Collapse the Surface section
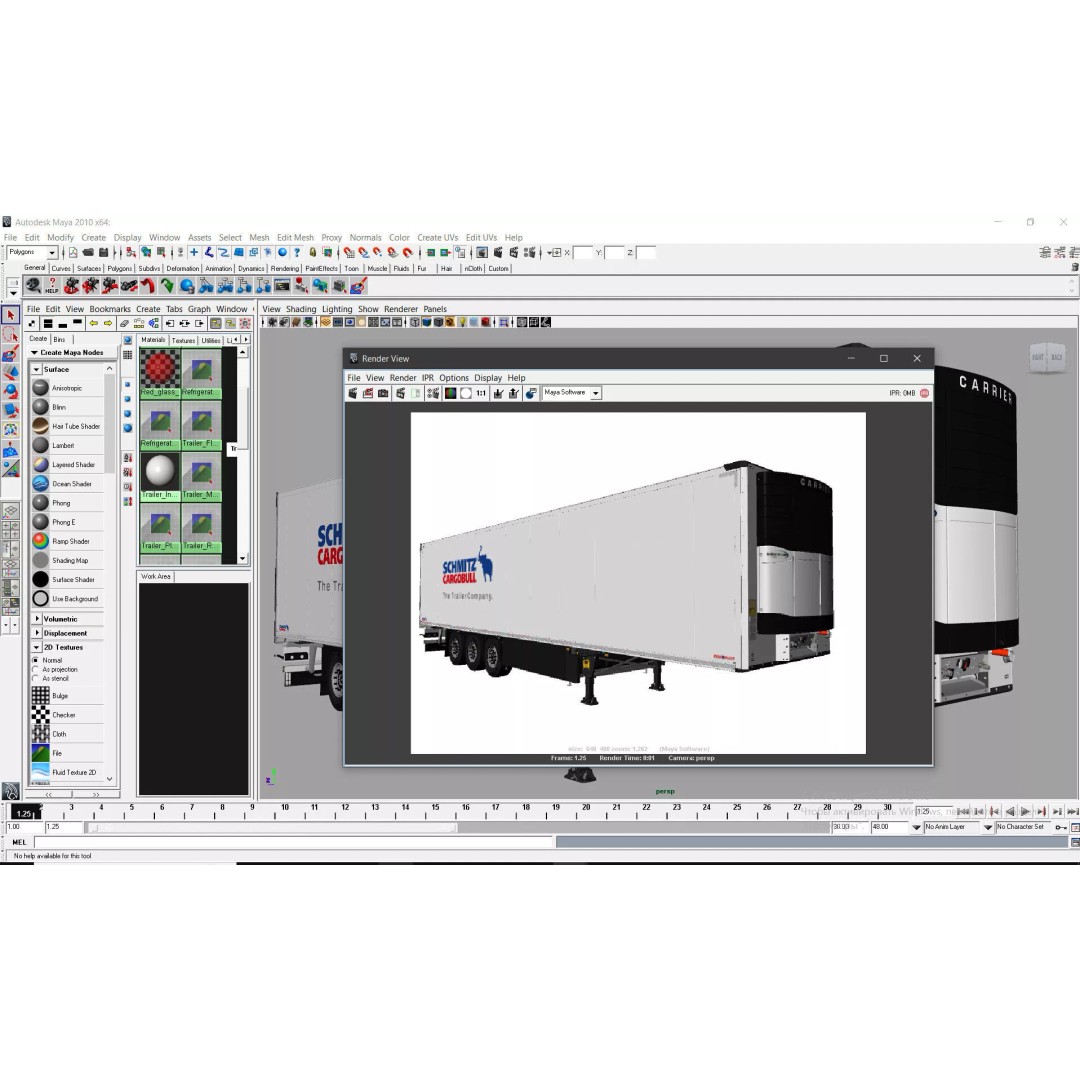Image resolution: width=1080 pixels, height=1080 pixels. point(37,369)
